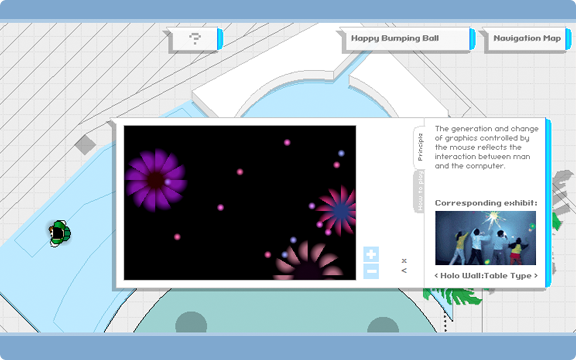The width and height of the screenshot is (576, 360).
Task: Open the Holo Wall:Table Type exhibit link
Action: coord(486,276)
